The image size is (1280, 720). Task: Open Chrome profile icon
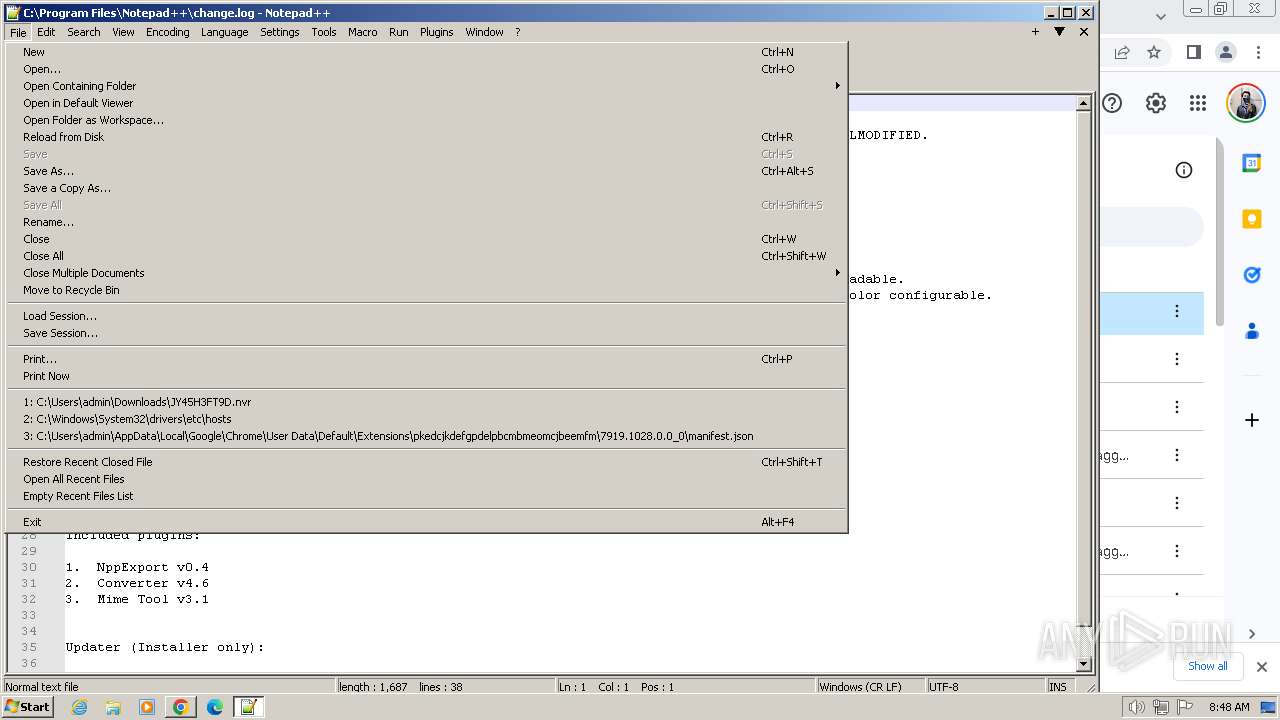tap(1226, 52)
